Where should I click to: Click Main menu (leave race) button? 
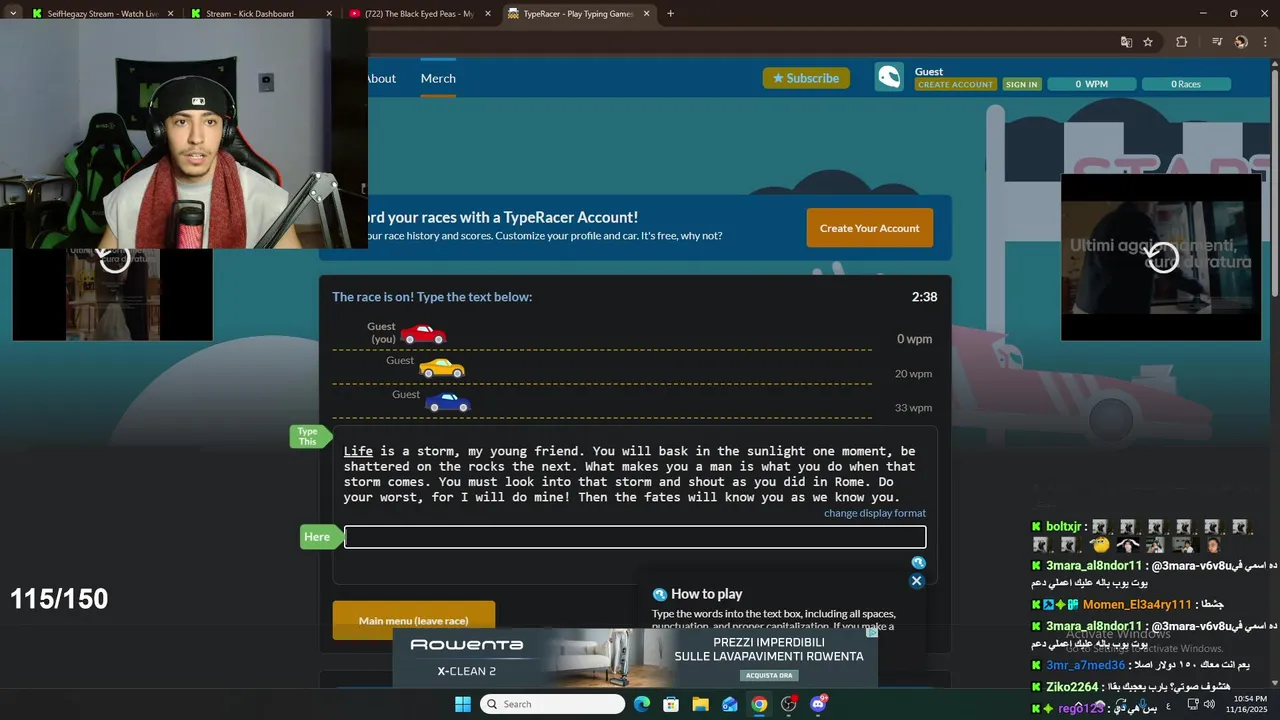coord(413,620)
